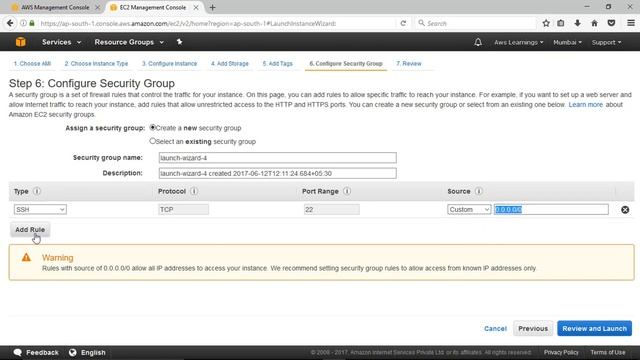
Task: Open the Privacy Policy link
Action: click(x=561, y=352)
